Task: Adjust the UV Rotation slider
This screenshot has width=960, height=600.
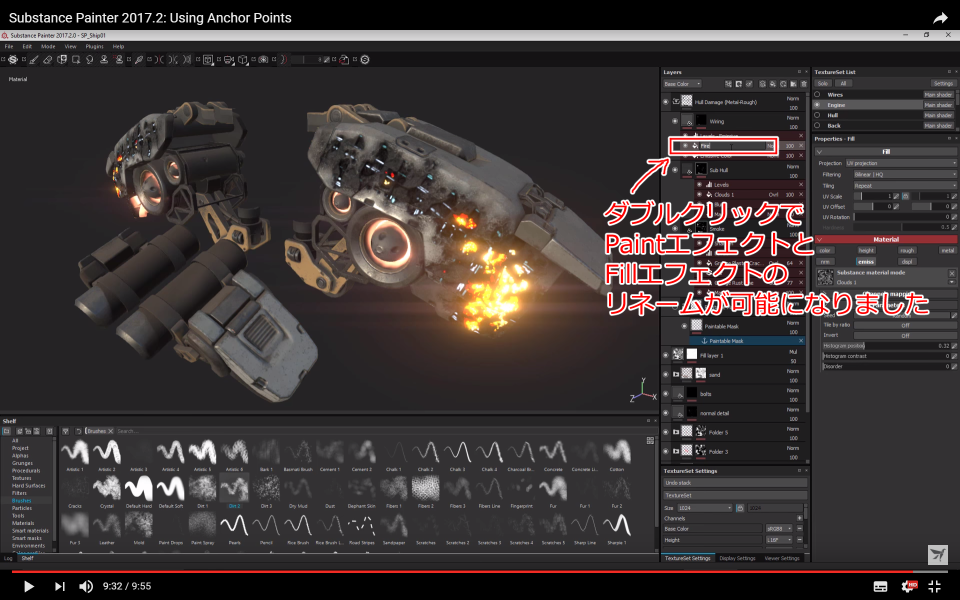Action: (x=901, y=217)
